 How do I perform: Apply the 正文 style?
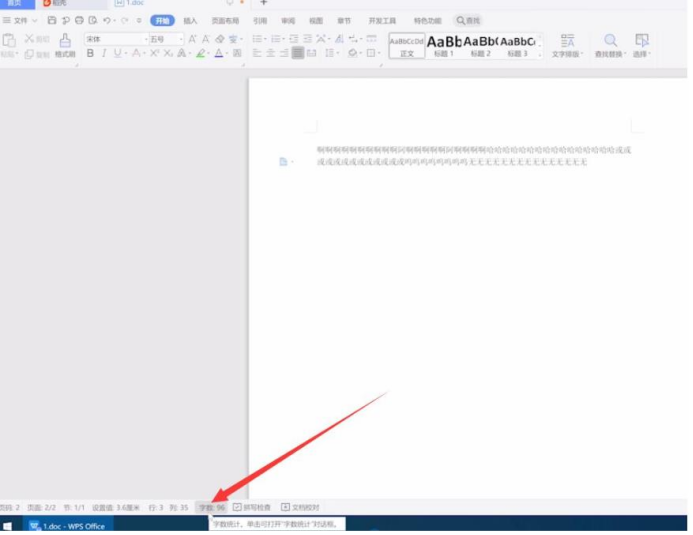click(x=407, y=46)
